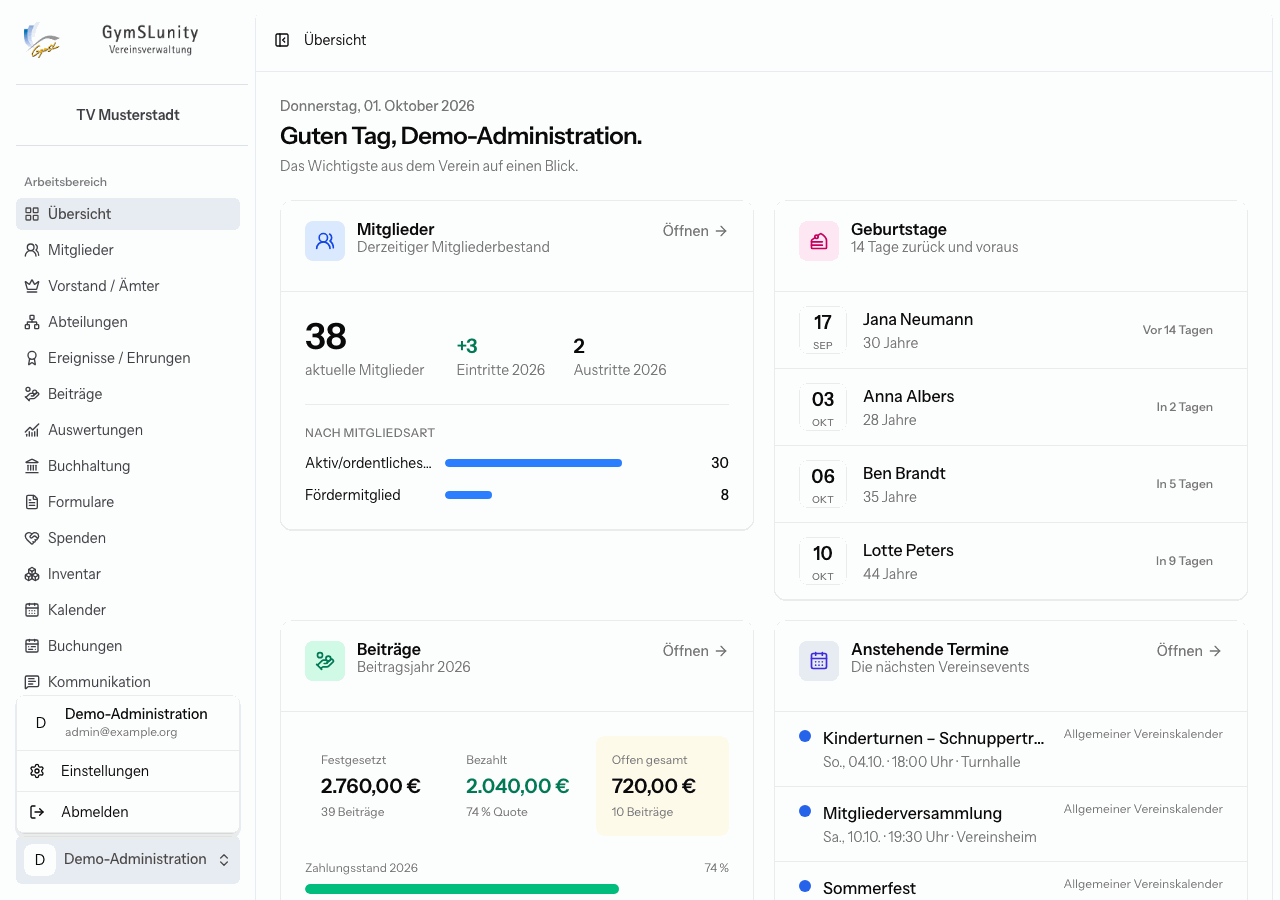Click the TV Musterstadt club name
The width and height of the screenshot is (1280, 900).
[128, 115]
